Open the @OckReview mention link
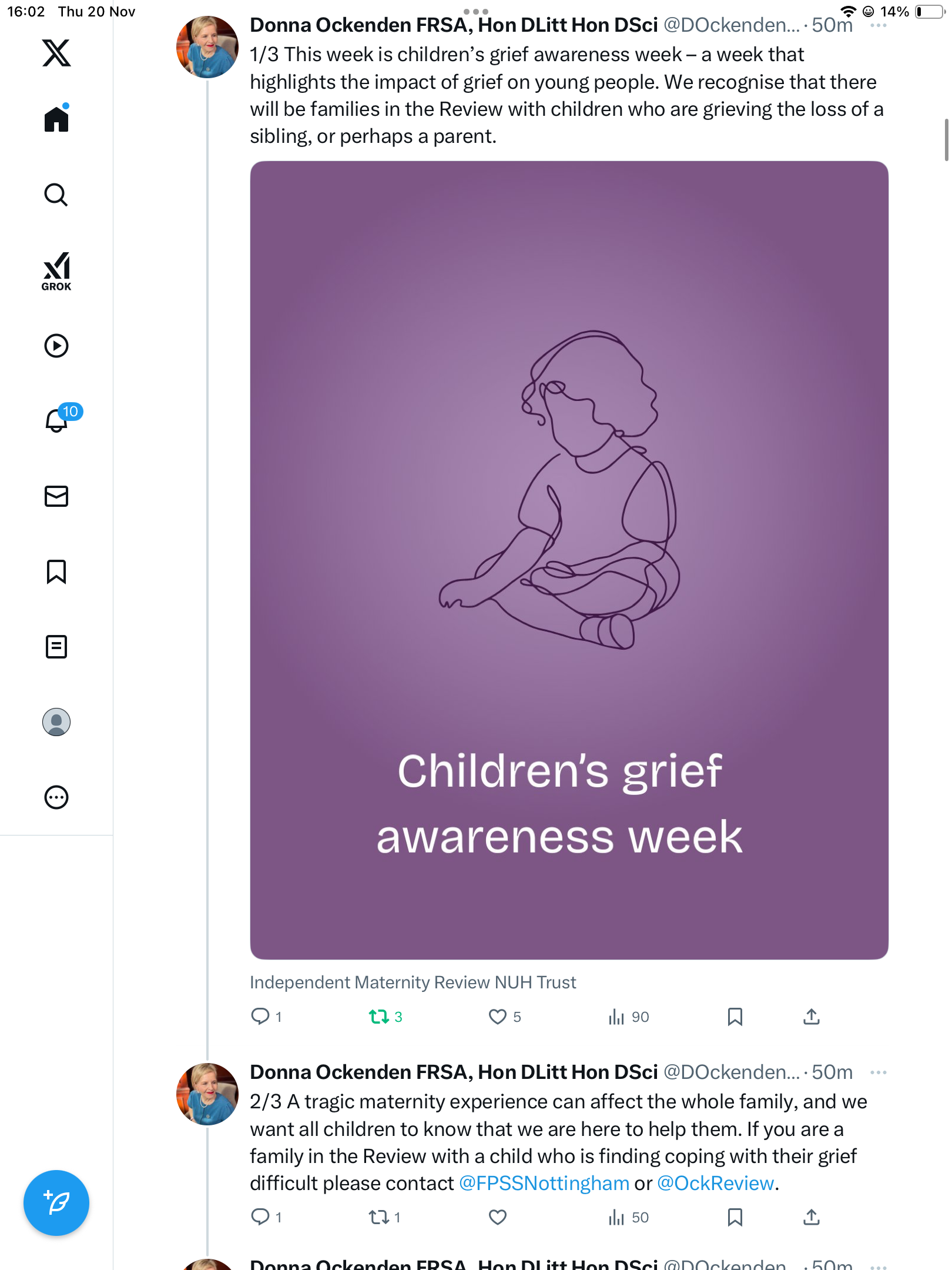Image resolution: width=952 pixels, height=1270 pixels. click(x=715, y=1183)
